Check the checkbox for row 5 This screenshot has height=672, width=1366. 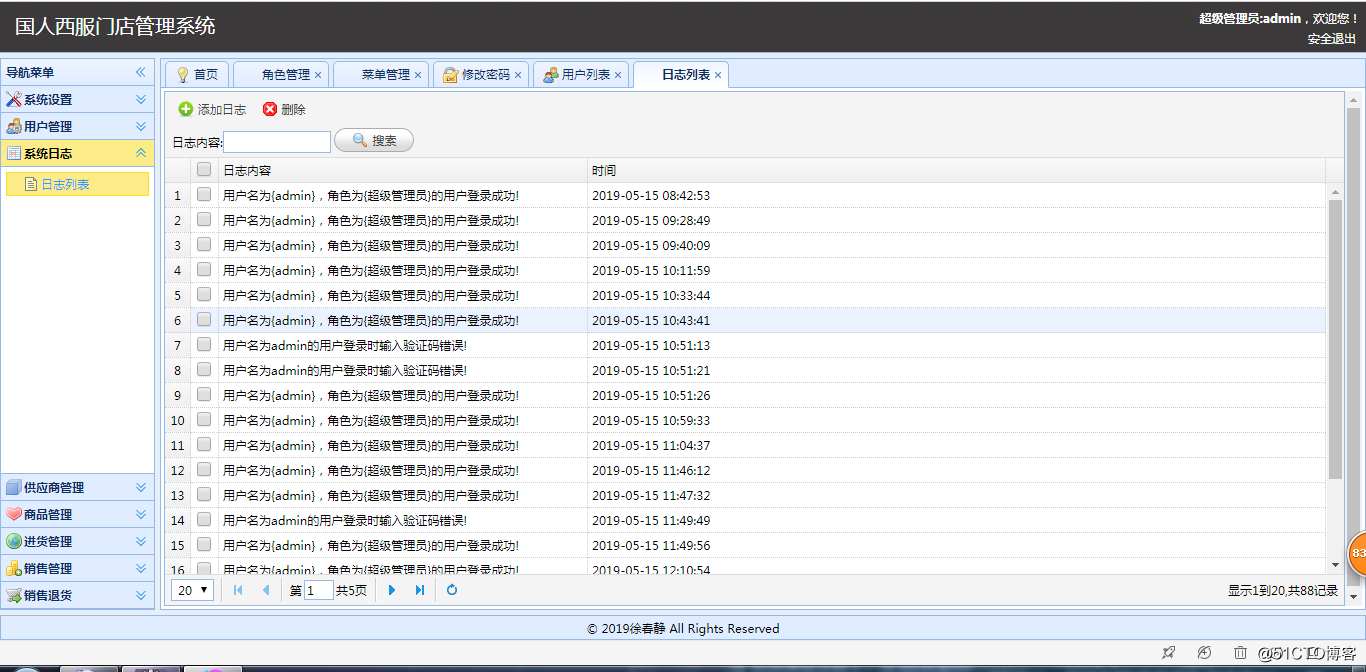click(x=204, y=295)
